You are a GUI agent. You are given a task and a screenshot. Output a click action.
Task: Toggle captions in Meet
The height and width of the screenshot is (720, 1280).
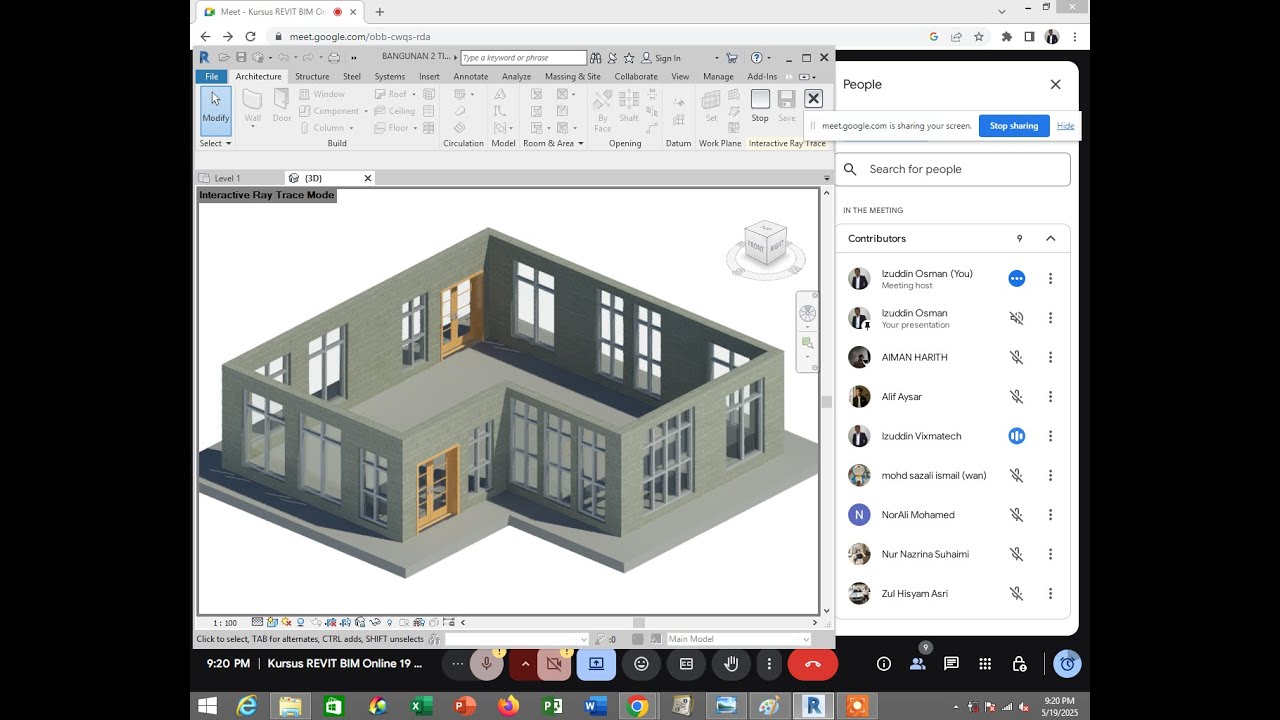686,663
